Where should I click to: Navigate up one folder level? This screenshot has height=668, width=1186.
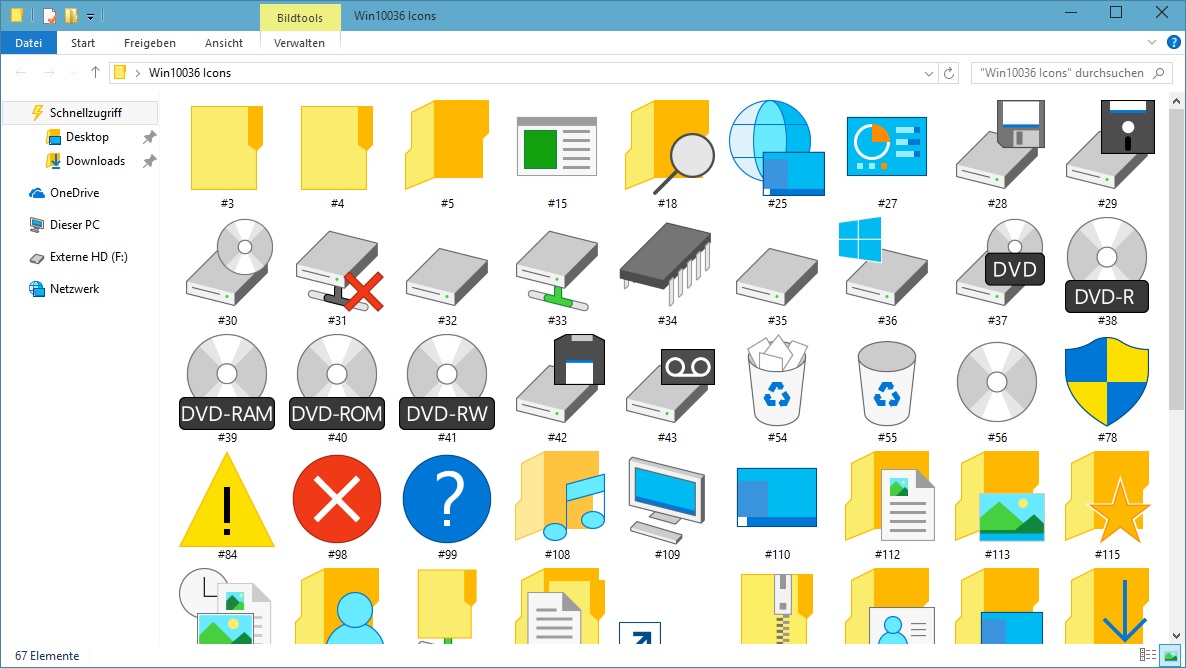[x=95, y=72]
